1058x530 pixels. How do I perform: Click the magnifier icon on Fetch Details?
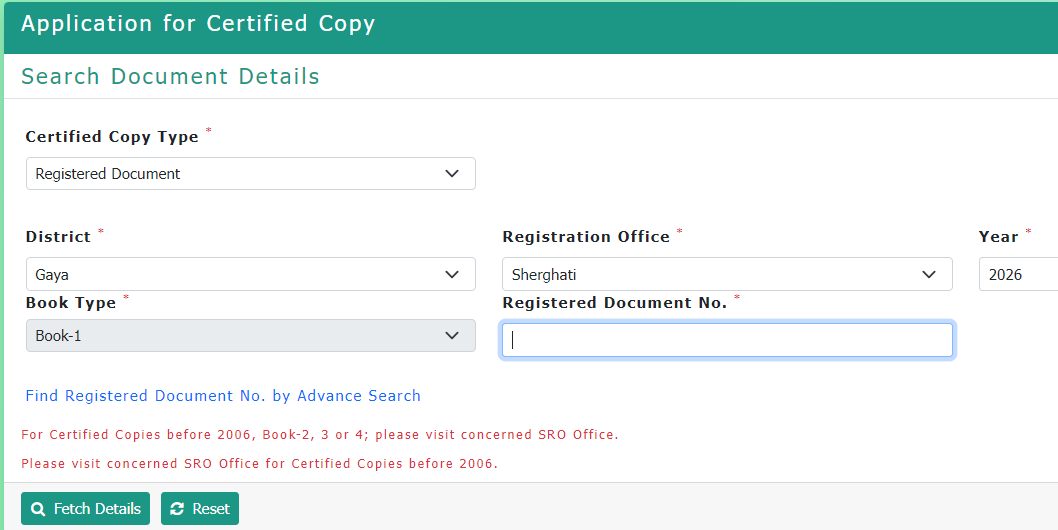(x=38, y=509)
